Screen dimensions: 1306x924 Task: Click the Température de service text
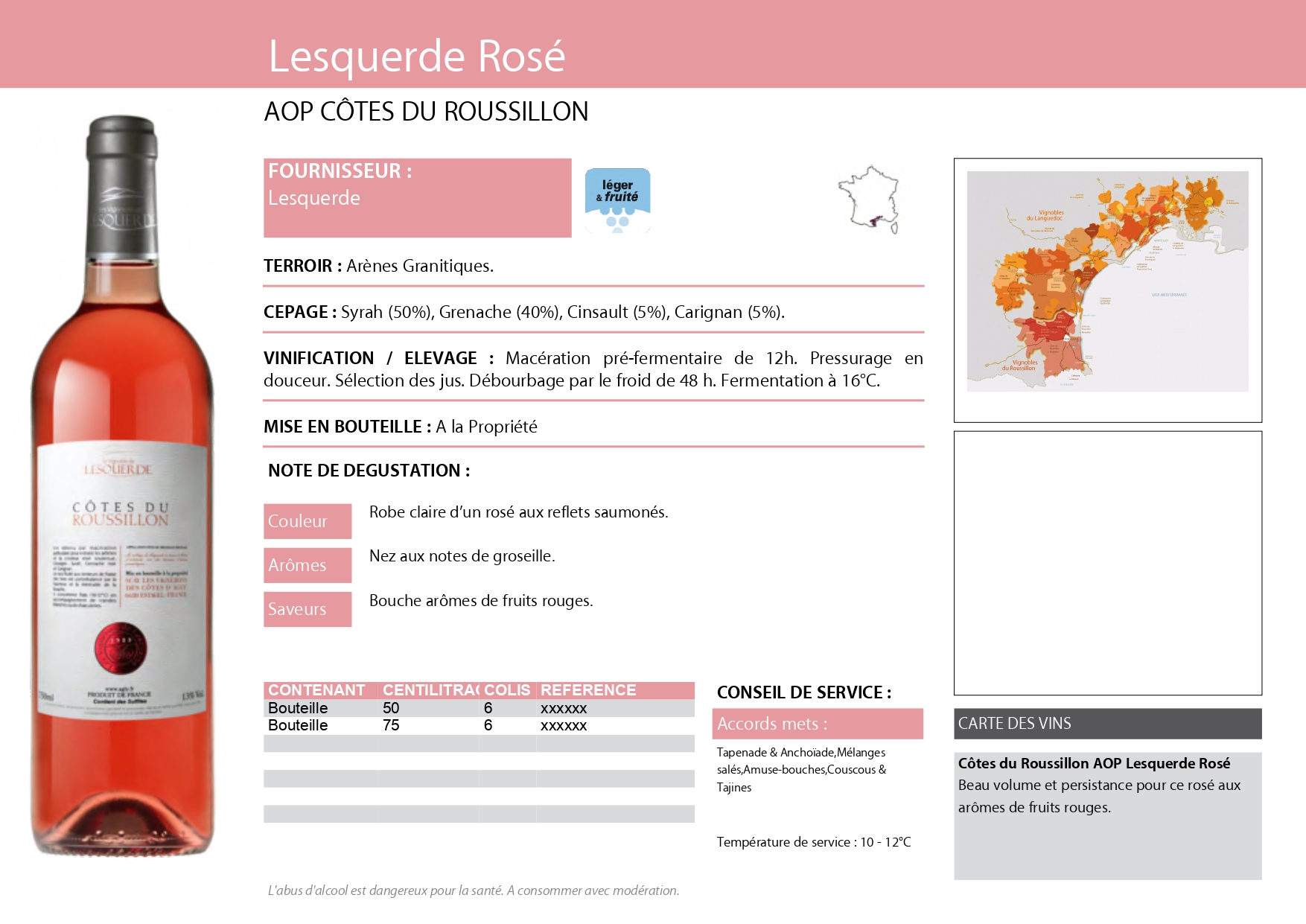pyautogui.click(x=813, y=842)
